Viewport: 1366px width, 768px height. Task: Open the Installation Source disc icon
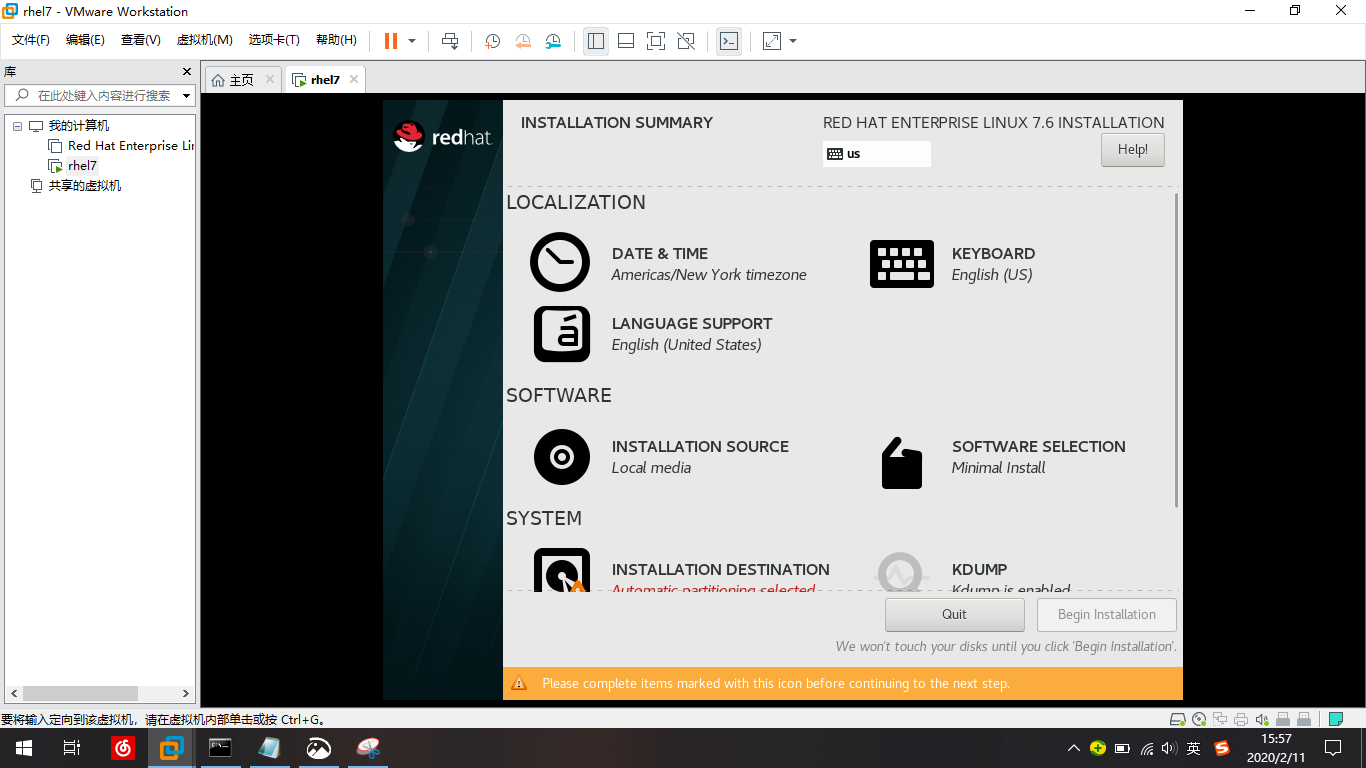pos(561,457)
